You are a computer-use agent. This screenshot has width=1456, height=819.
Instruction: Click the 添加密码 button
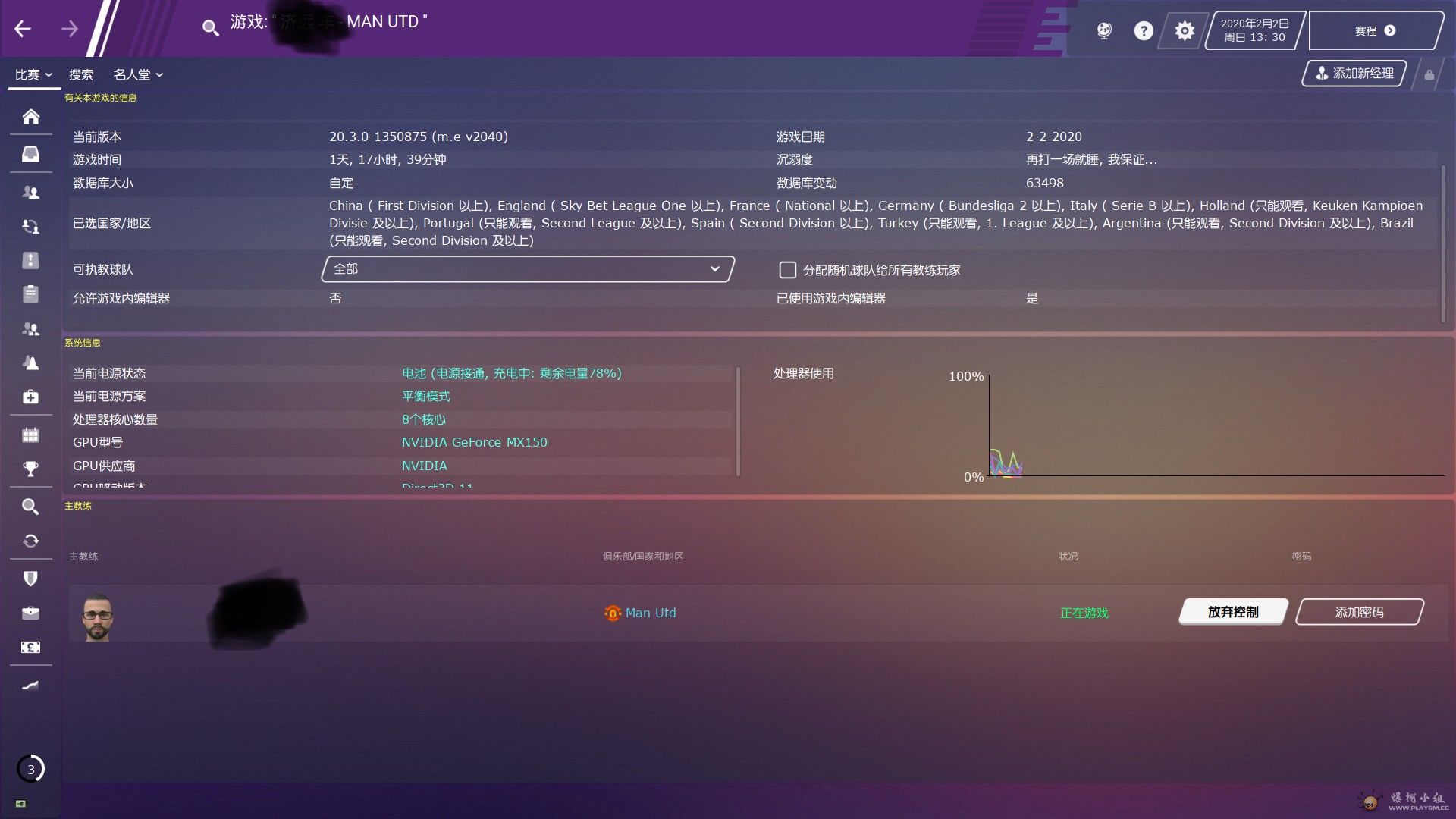1359,612
